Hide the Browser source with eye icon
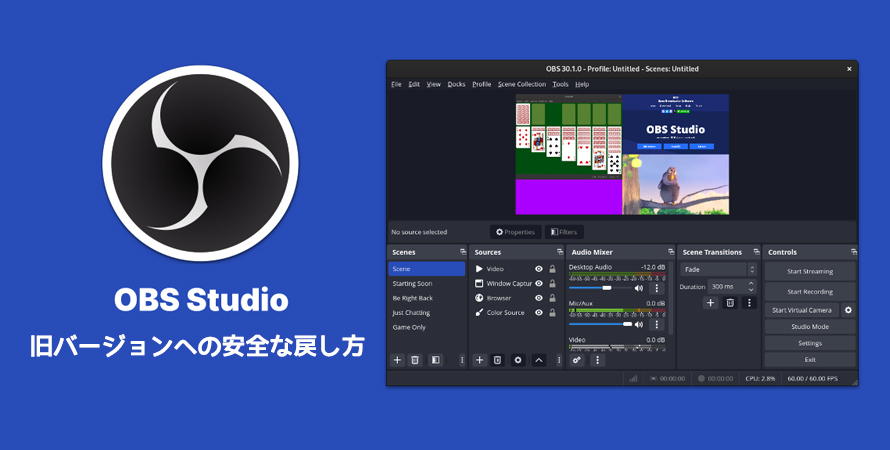The image size is (890, 450). click(539, 298)
